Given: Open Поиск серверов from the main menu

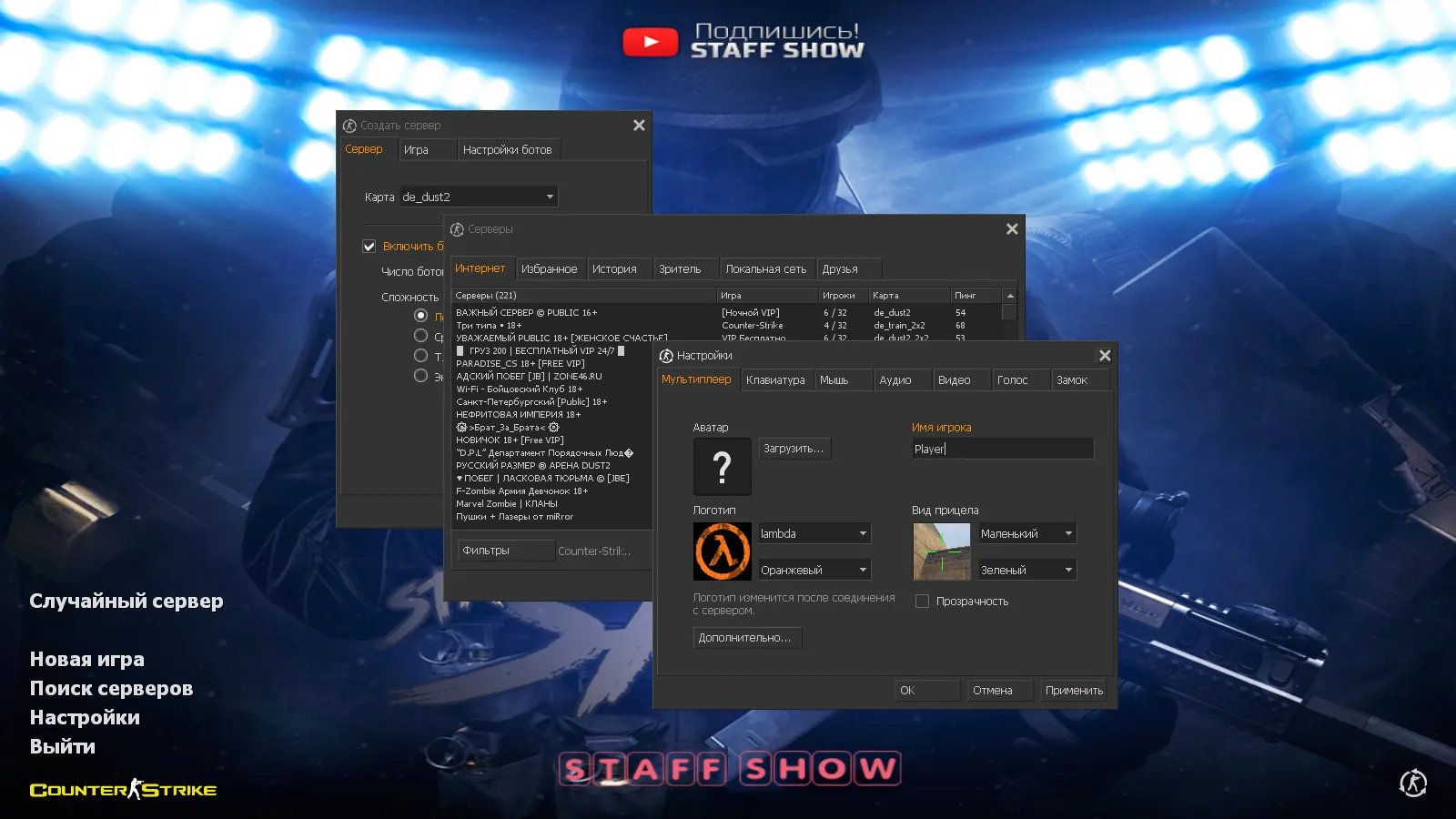Looking at the screenshot, I should pyautogui.click(x=111, y=688).
